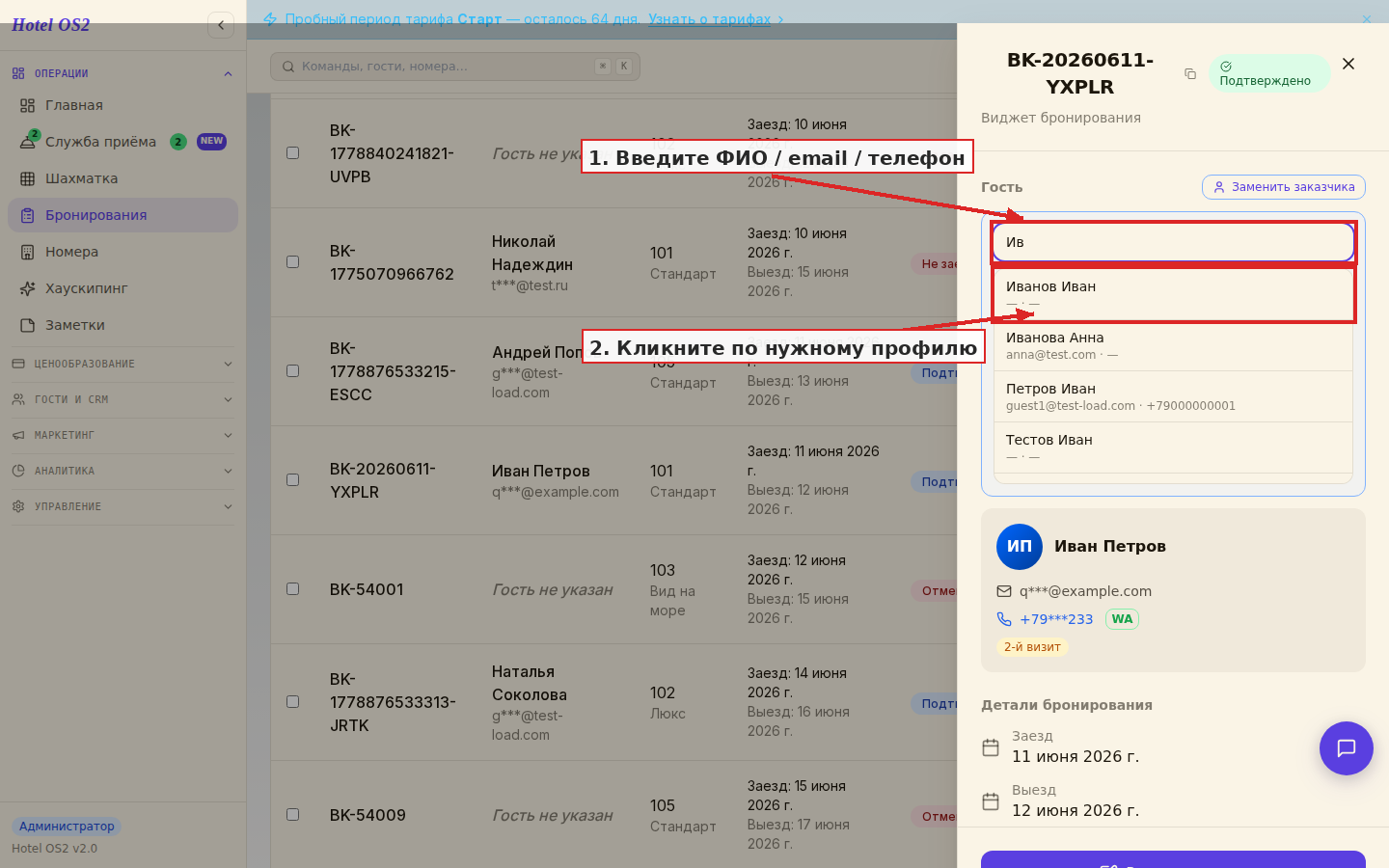
Task: Focus the guest search field containing Ив
Action: tap(1173, 242)
